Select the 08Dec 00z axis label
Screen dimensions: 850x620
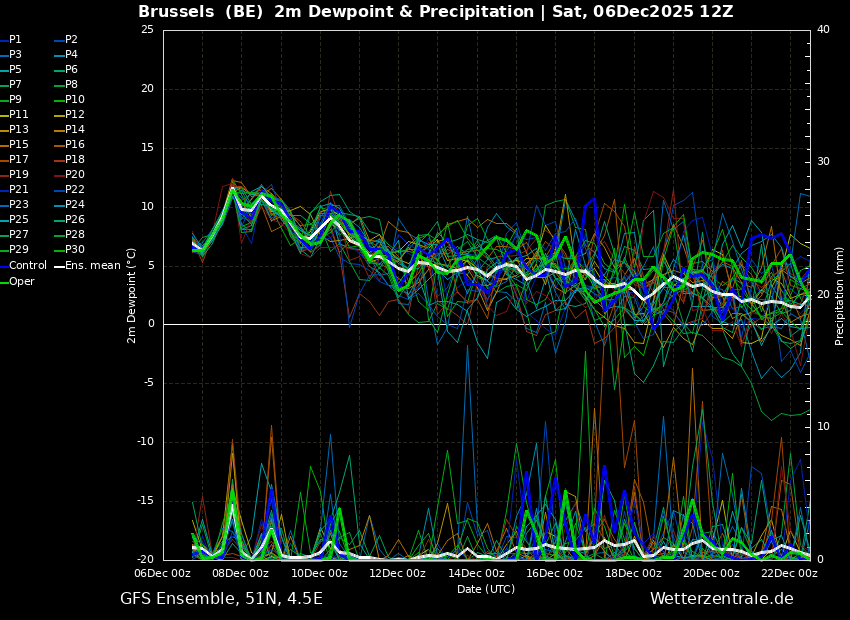click(241, 574)
